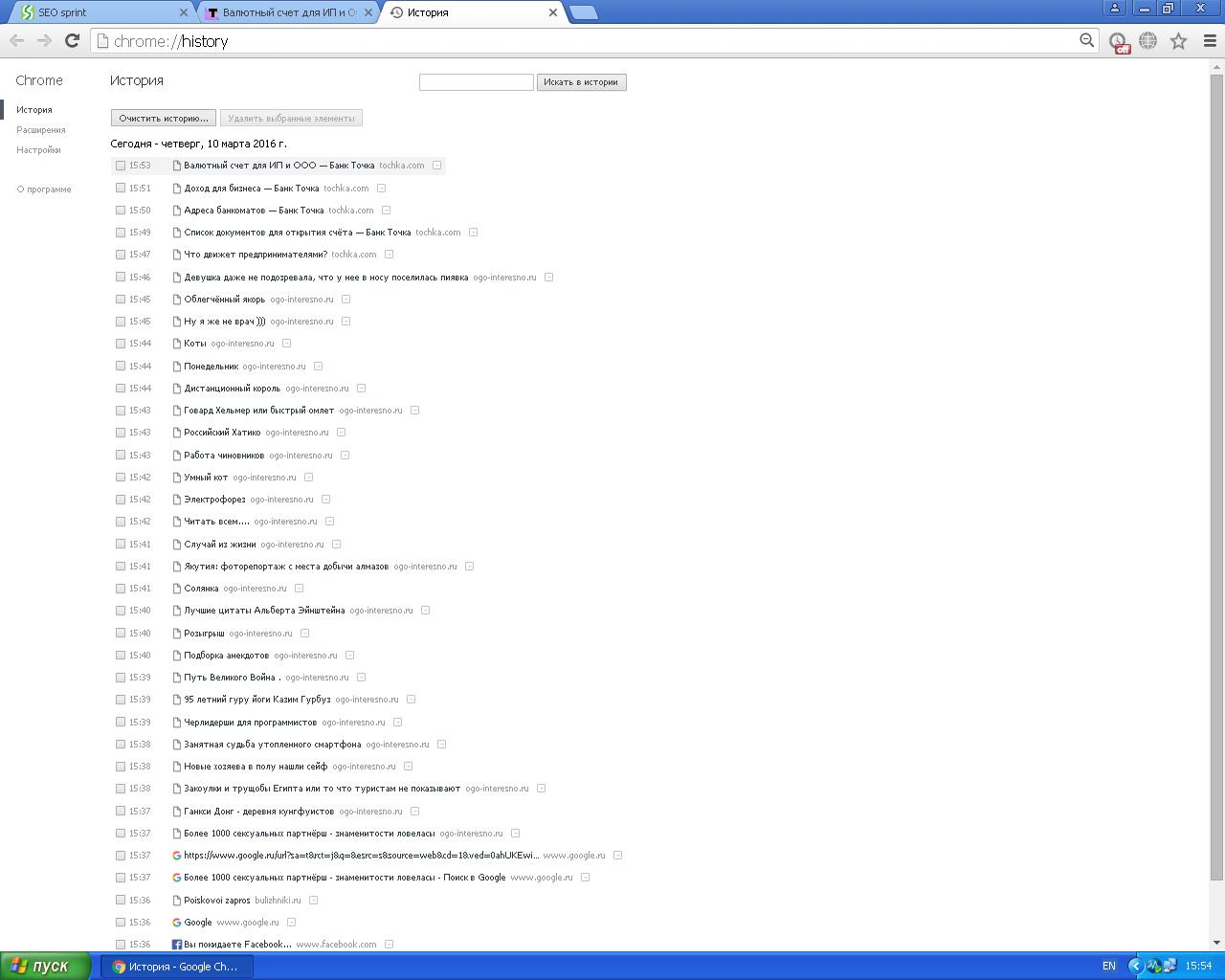Image resolution: width=1225 pixels, height=980 pixels.
Task: Click the taskbar clock showing 15:54
Action: [1198, 967]
